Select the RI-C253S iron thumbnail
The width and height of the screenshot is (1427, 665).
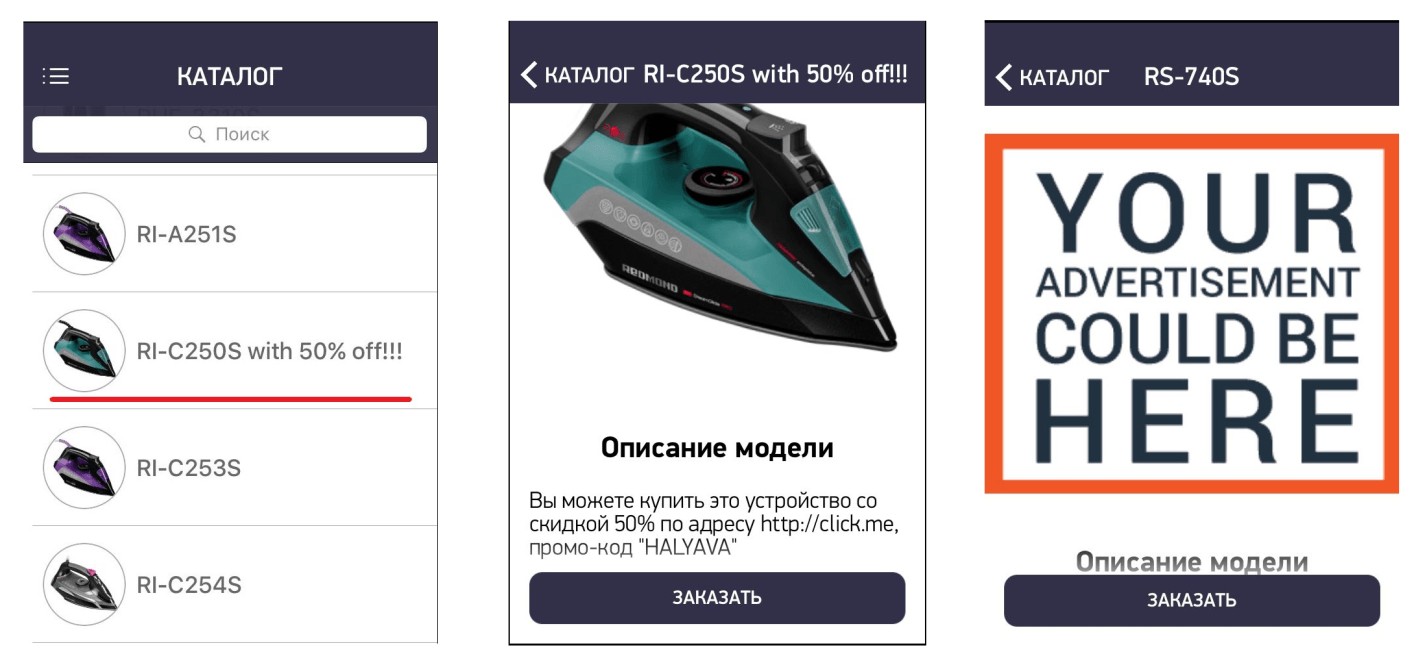pyautogui.click(x=84, y=467)
